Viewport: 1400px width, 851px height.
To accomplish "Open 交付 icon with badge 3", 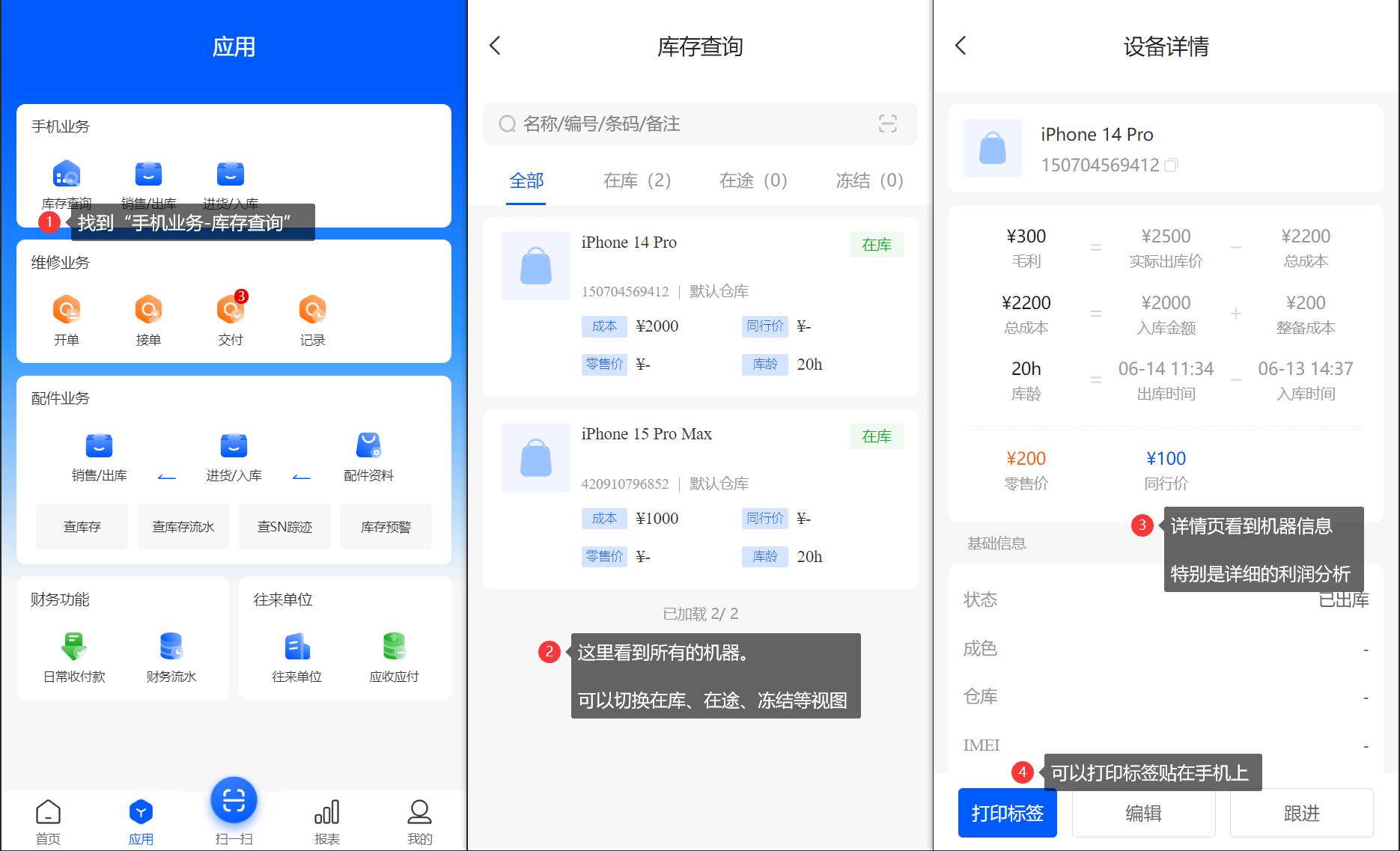I will click(231, 308).
